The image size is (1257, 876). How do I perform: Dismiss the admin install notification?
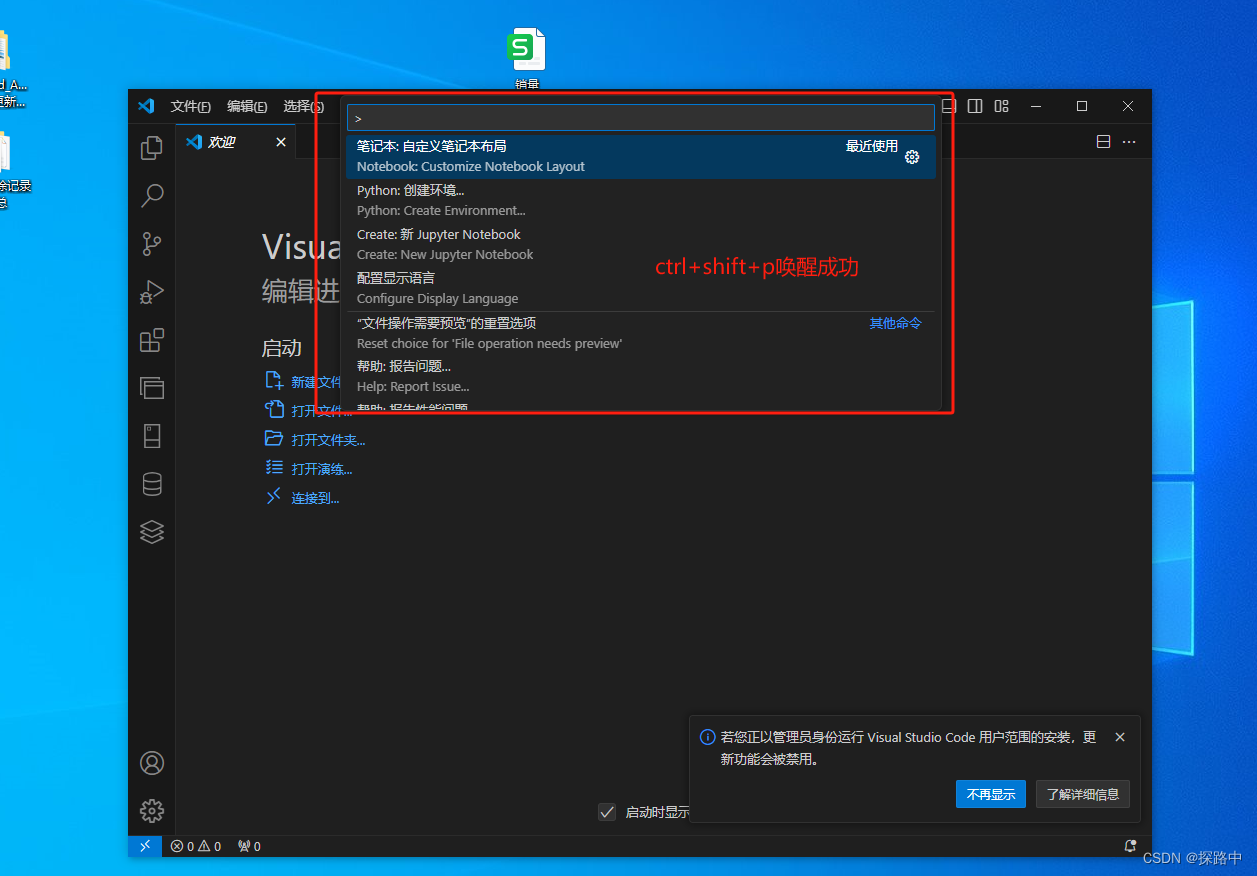[x=1120, y=737]
